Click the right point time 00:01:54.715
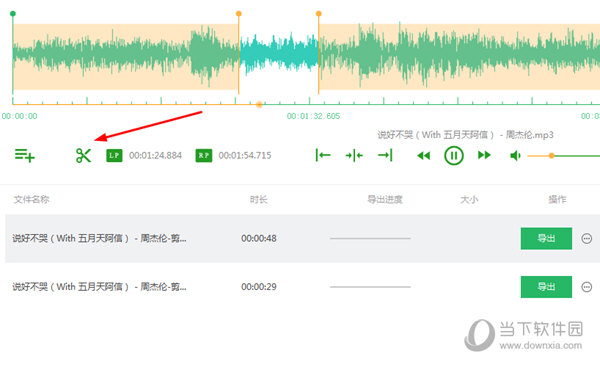Image resolution: width=600 pixels, height=367 pixels. pos(245,155)
